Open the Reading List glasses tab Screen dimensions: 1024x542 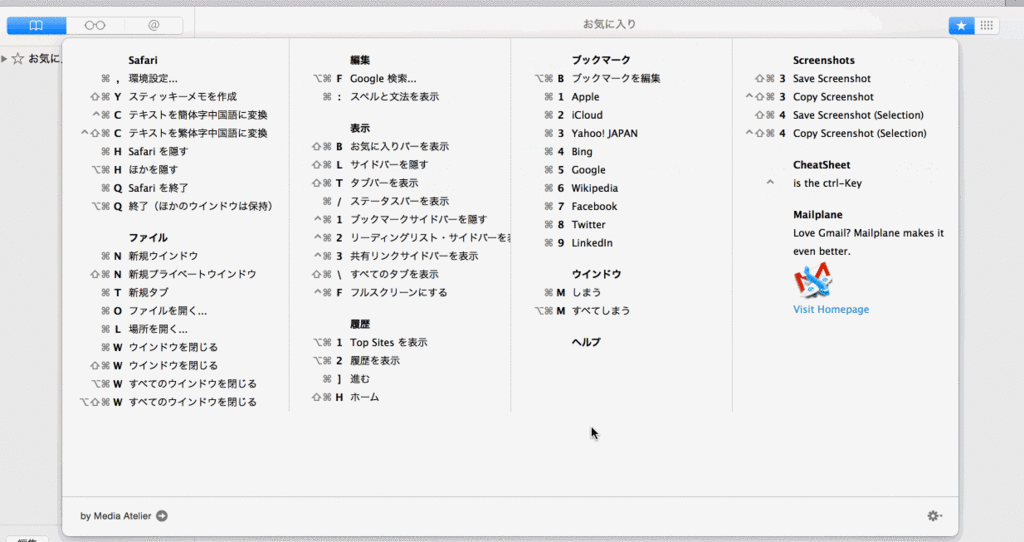(95, 25)
